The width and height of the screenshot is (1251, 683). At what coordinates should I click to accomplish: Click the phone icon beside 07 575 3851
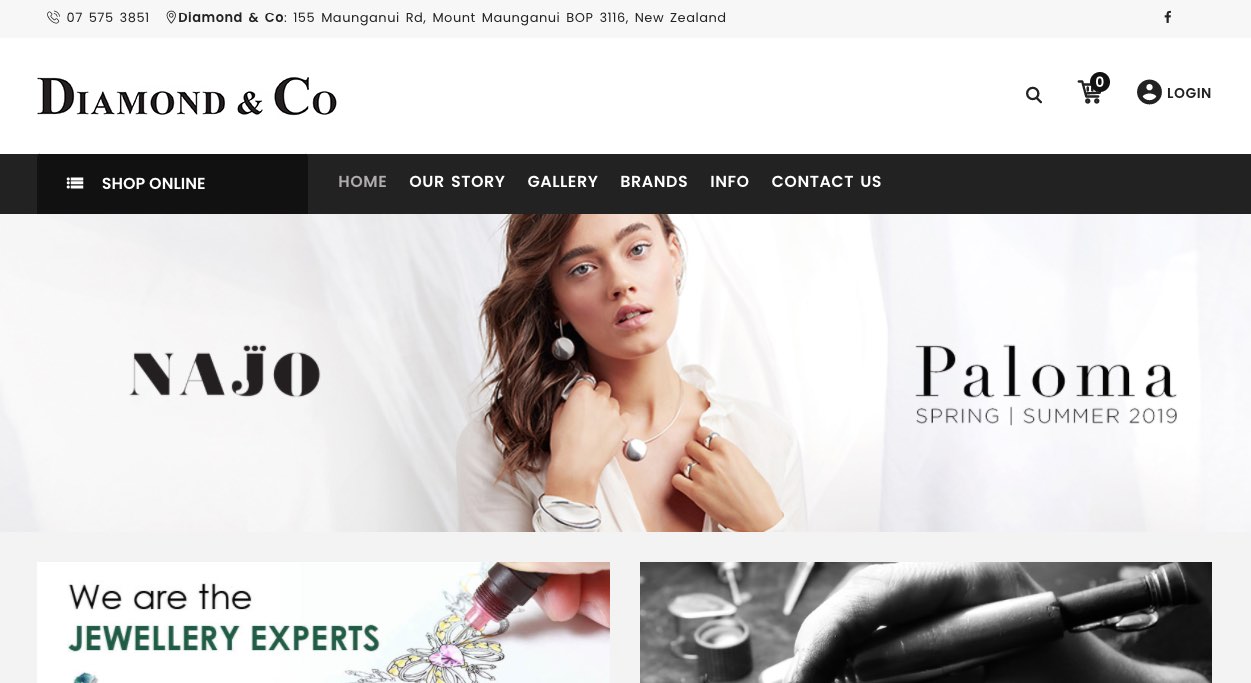coord(53,17)
